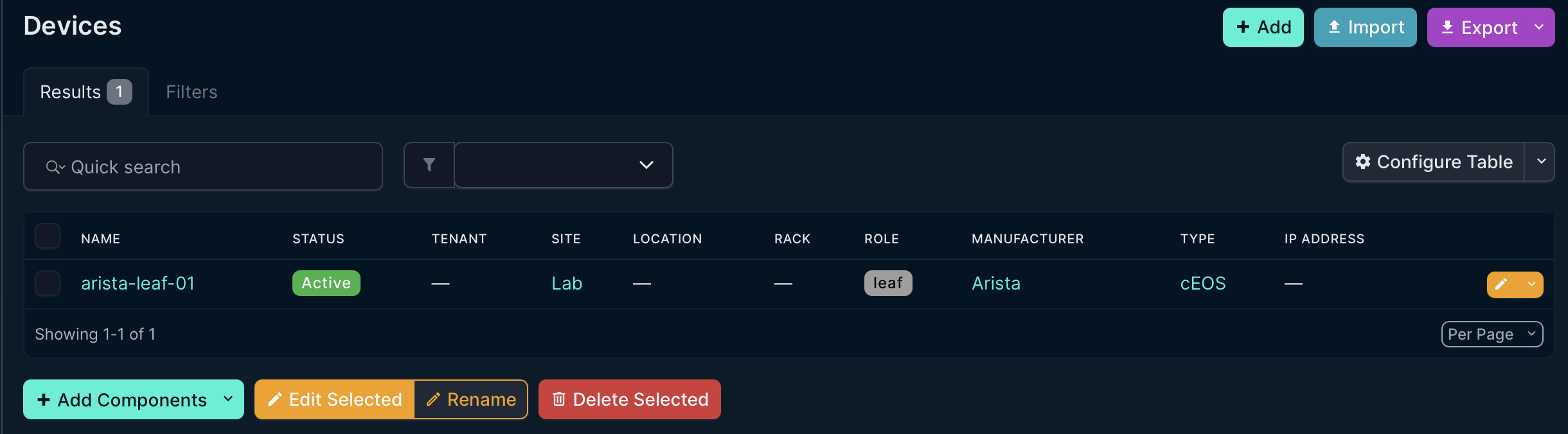The image size is (1568, 434).
Task: Toggle the select-all header checkbox
Action: point(48,236)
